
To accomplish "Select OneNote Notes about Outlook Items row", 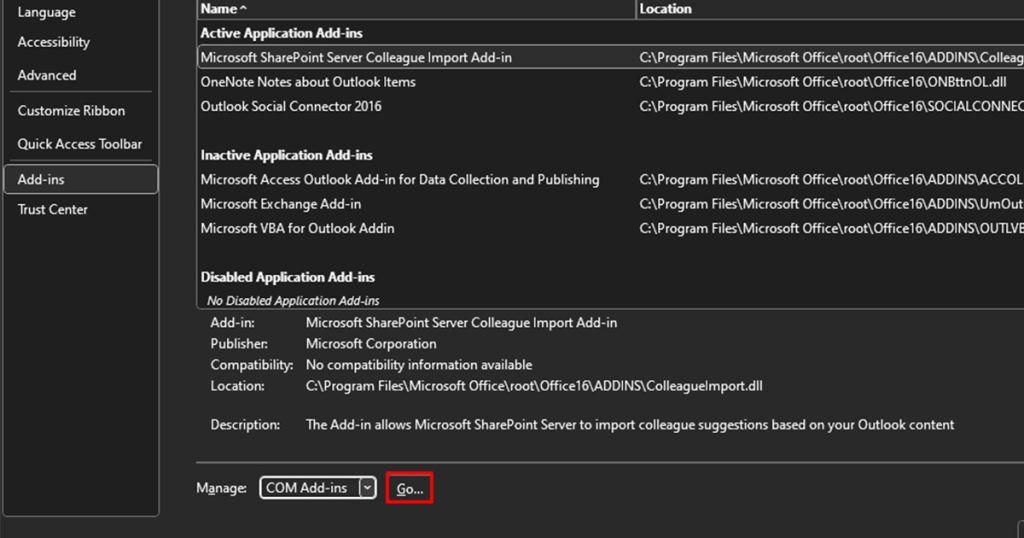I will point(611,82).
